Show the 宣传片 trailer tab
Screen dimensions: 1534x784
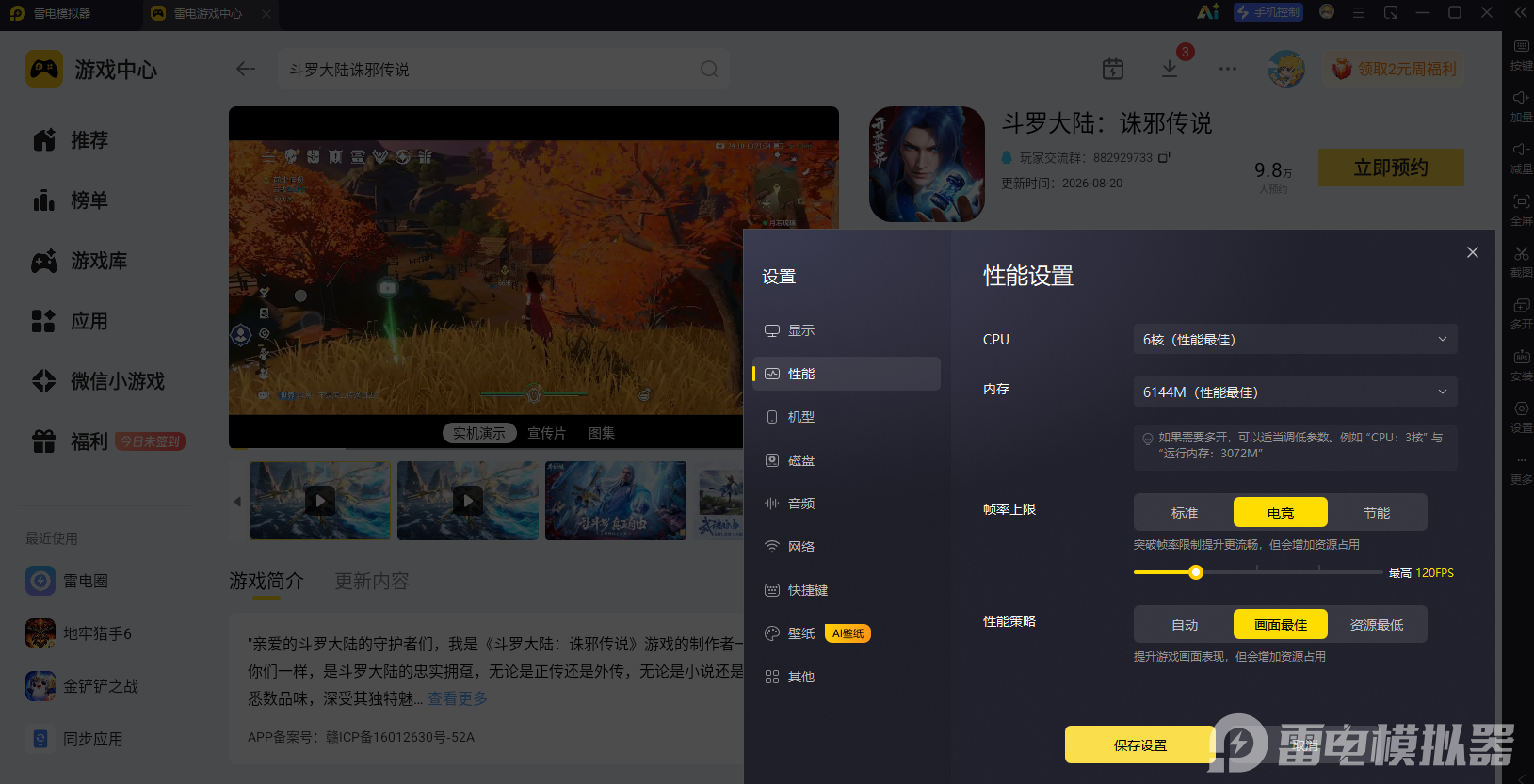tap(546, 433)
